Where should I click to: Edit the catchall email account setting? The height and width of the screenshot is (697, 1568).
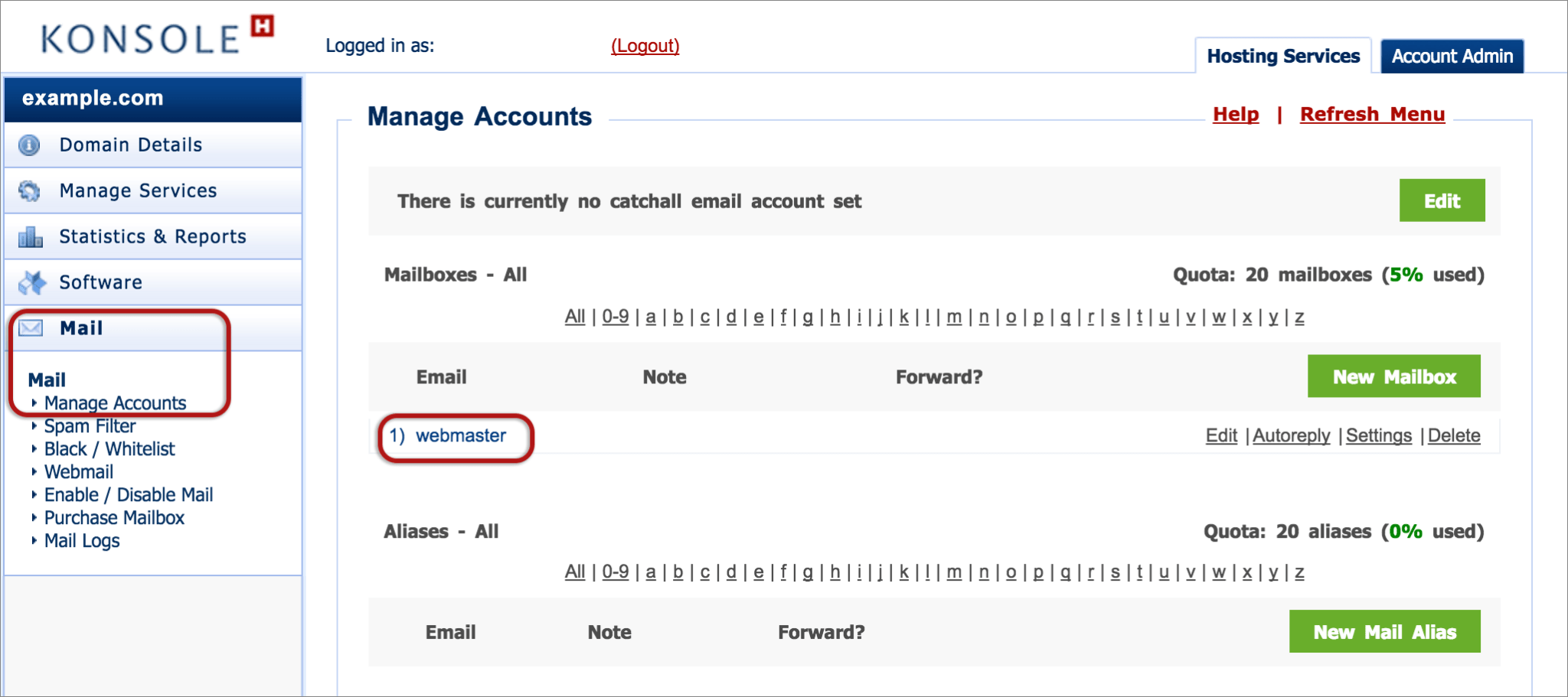(x=1442, y=200)
